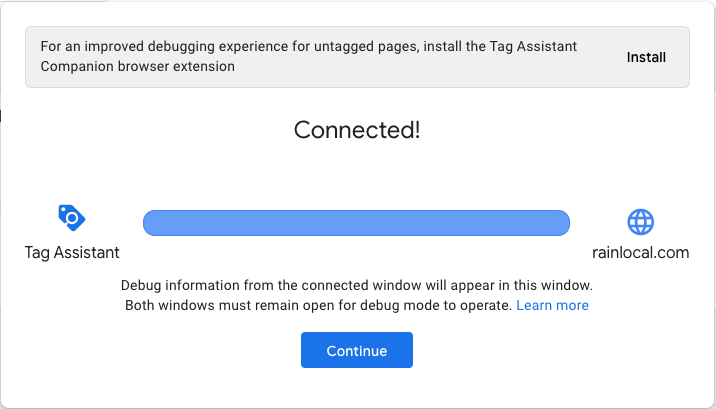Select the Google Tag Assistant logo
The height and width of the screenshot is (409, 716).
pos(72,217)
